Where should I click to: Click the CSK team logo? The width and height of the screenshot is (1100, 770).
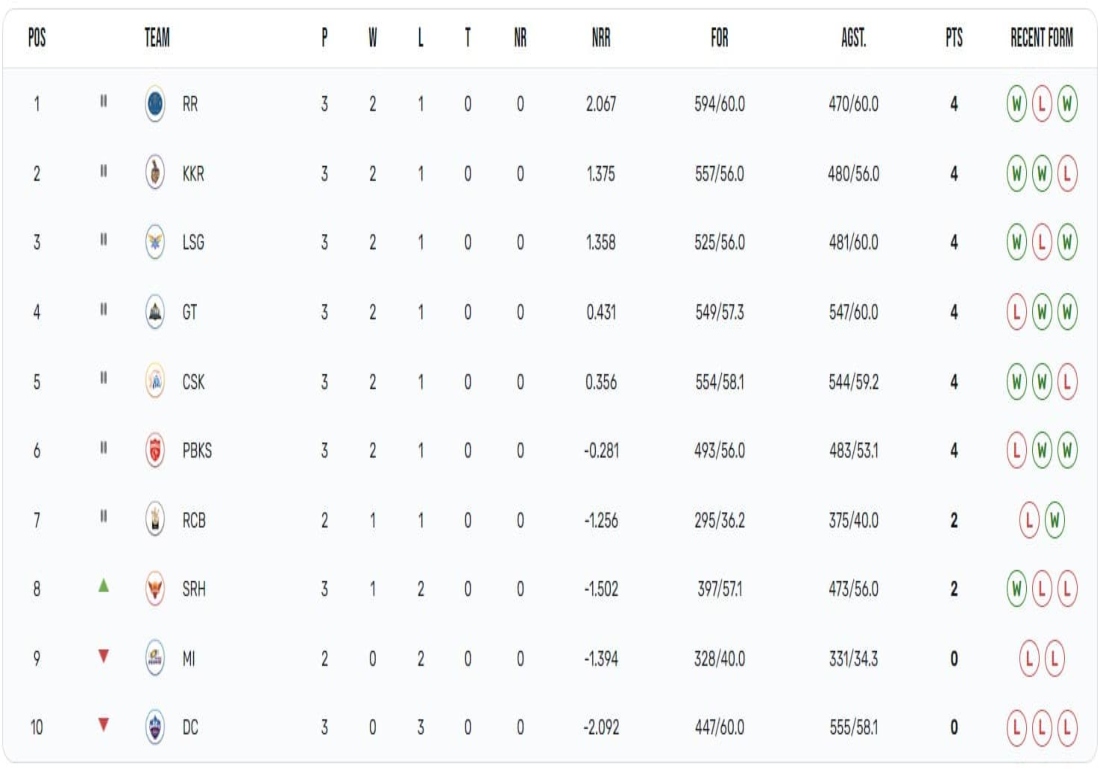click(155, 381)
